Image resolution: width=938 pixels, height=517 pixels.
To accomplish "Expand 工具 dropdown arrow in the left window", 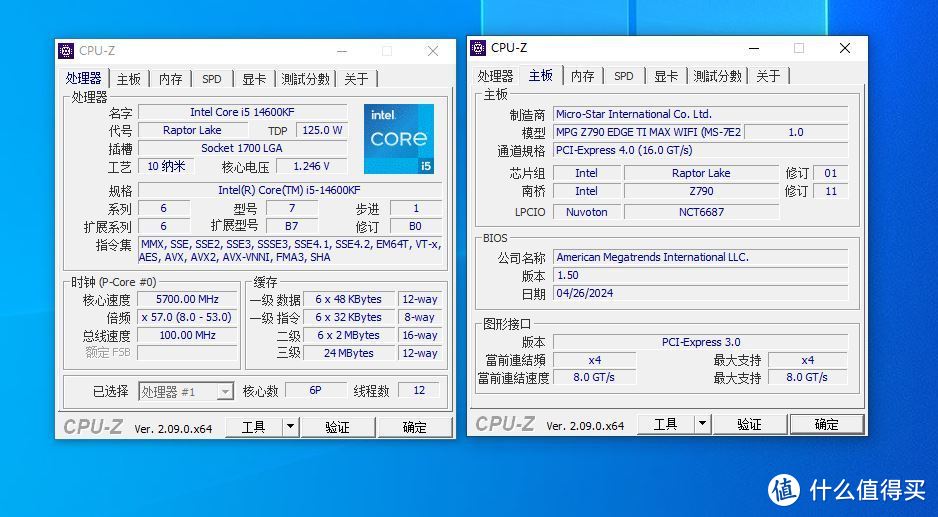I will point(290,427).
